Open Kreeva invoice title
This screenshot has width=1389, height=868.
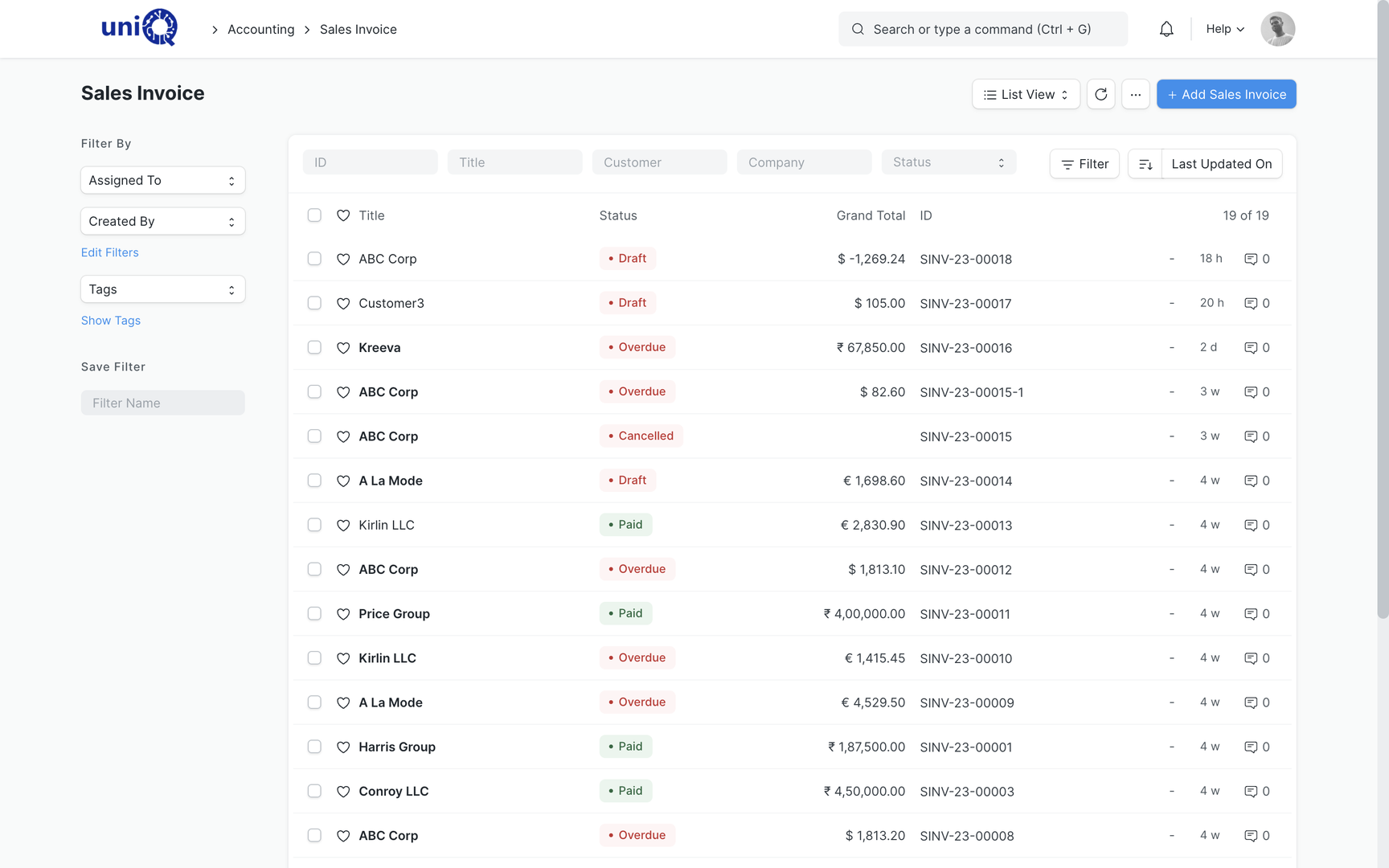379,347
